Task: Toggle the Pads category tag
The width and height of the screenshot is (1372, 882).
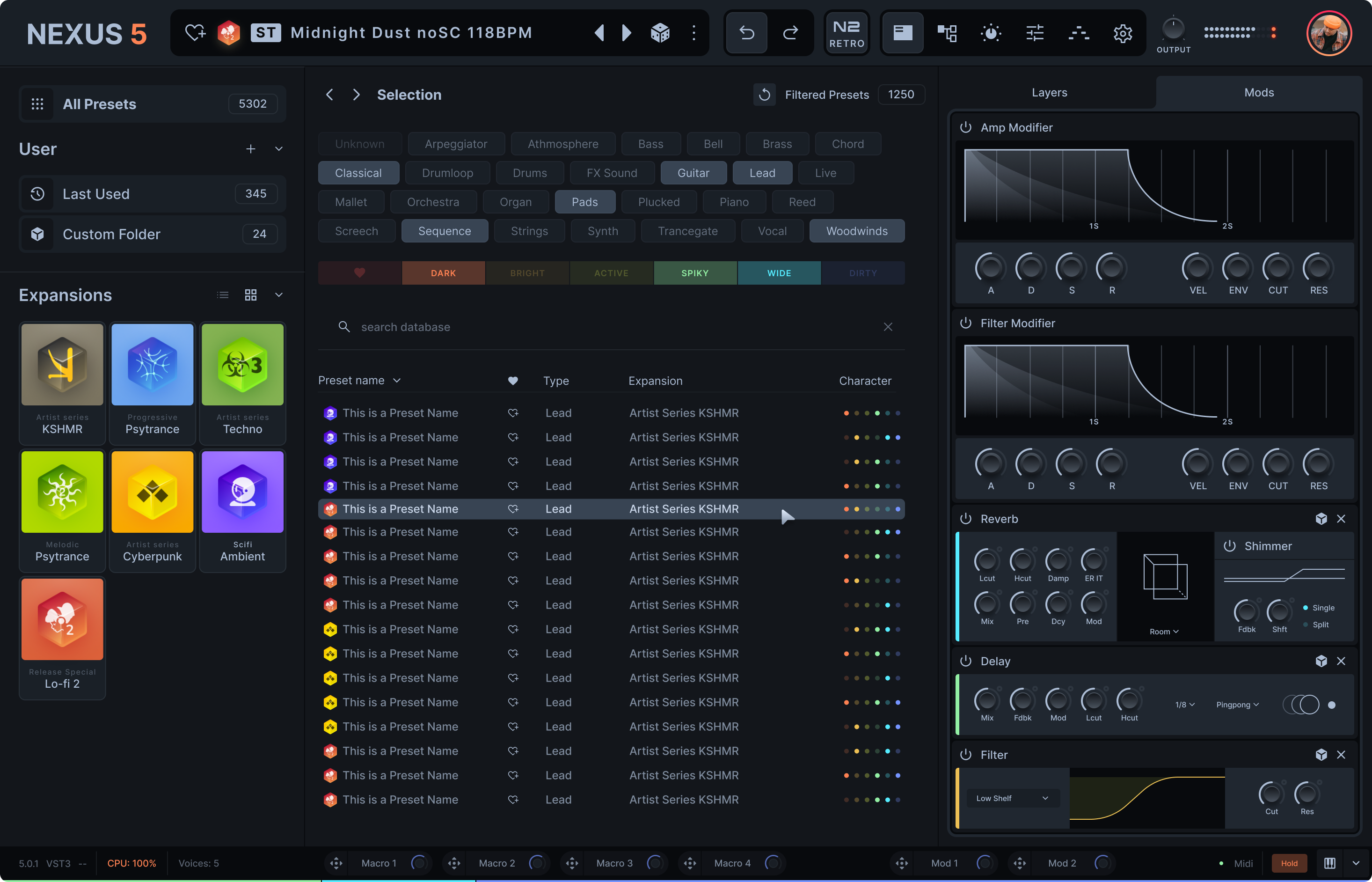Action: pos(584,202)
